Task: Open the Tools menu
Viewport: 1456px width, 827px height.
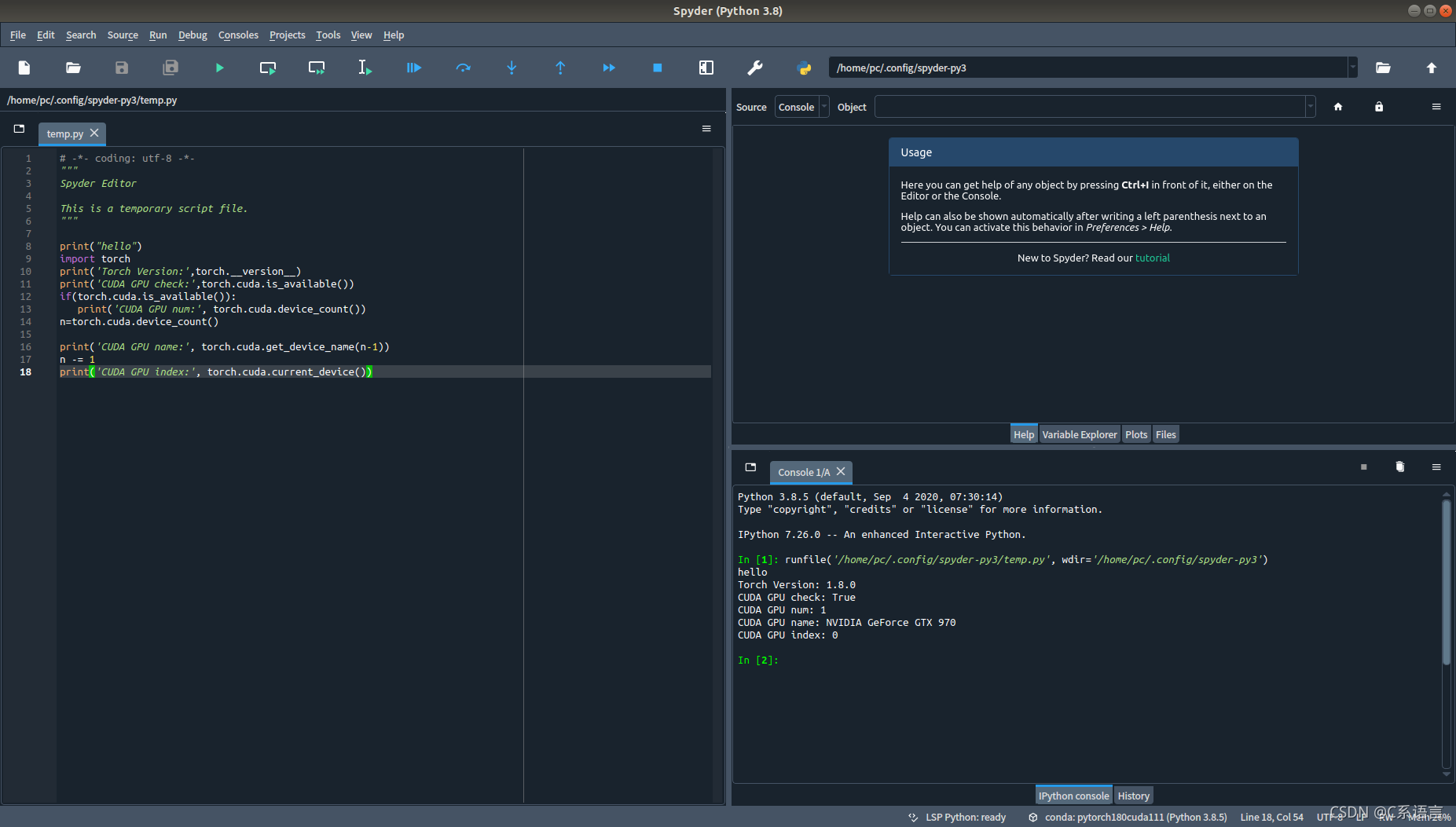Action: tap(328, 35)
